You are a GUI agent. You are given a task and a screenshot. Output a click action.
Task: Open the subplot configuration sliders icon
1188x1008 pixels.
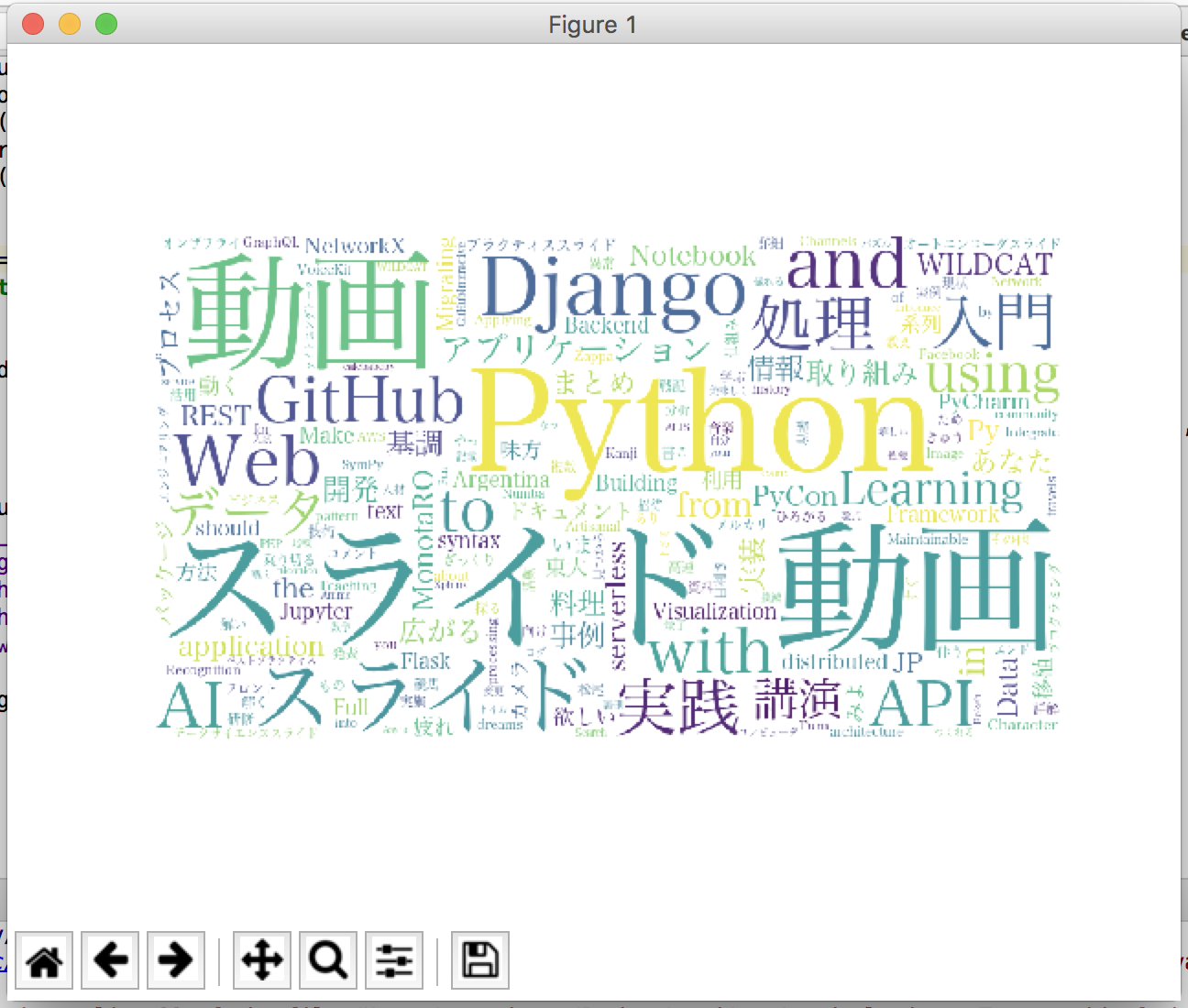(394, 959)
